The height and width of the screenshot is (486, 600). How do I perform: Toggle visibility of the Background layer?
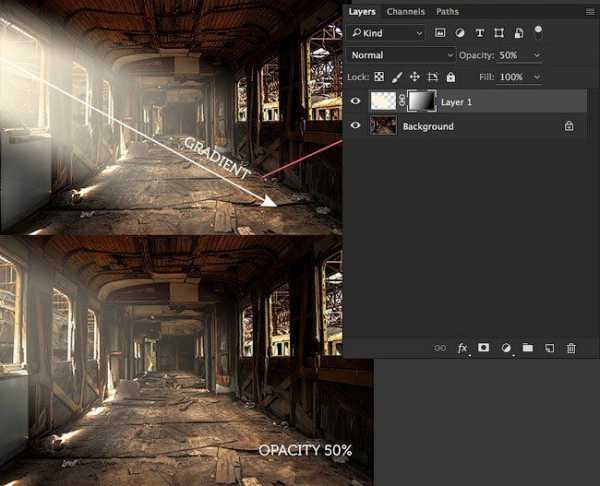(x=355, y=126)
